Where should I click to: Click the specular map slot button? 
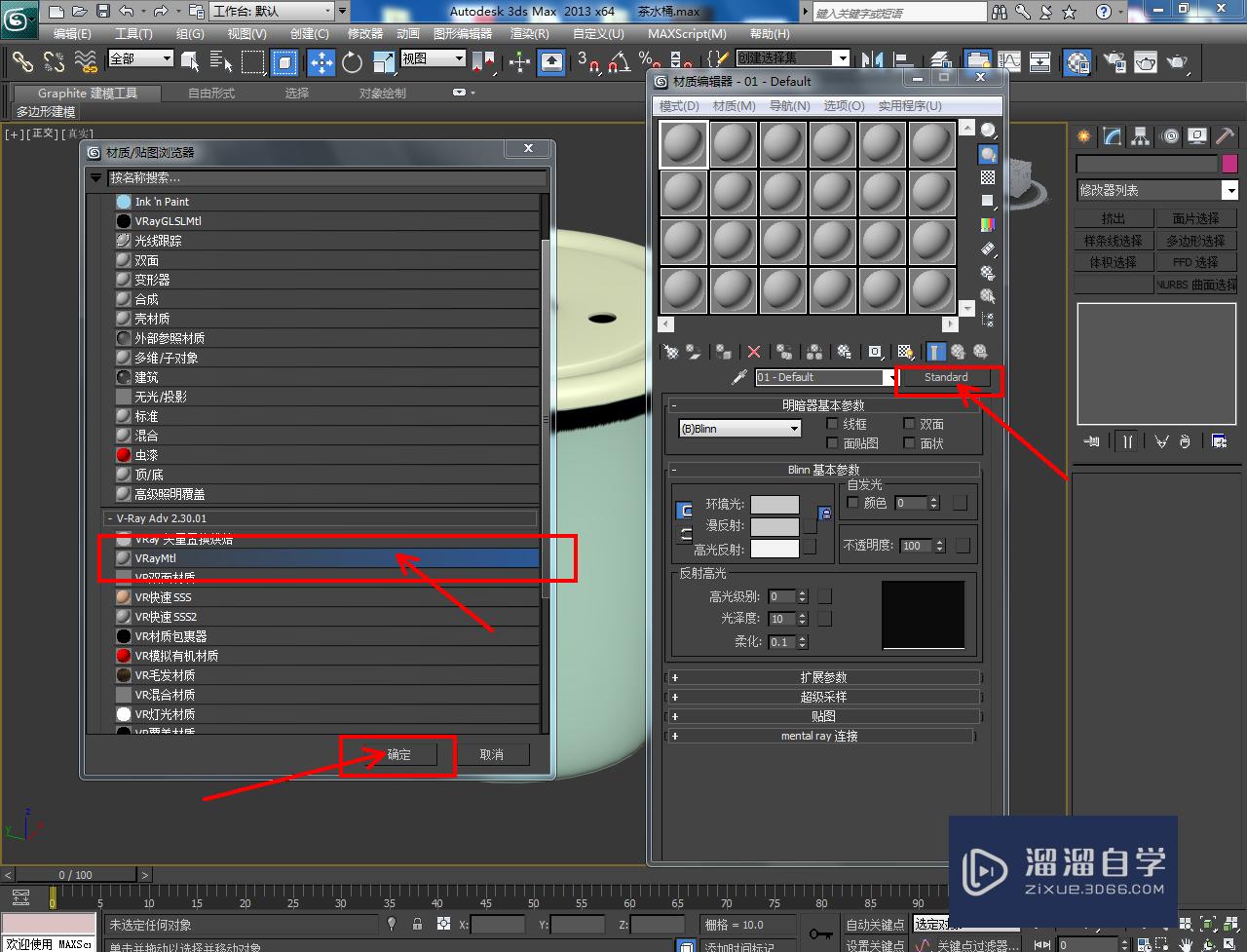point(810,547)
